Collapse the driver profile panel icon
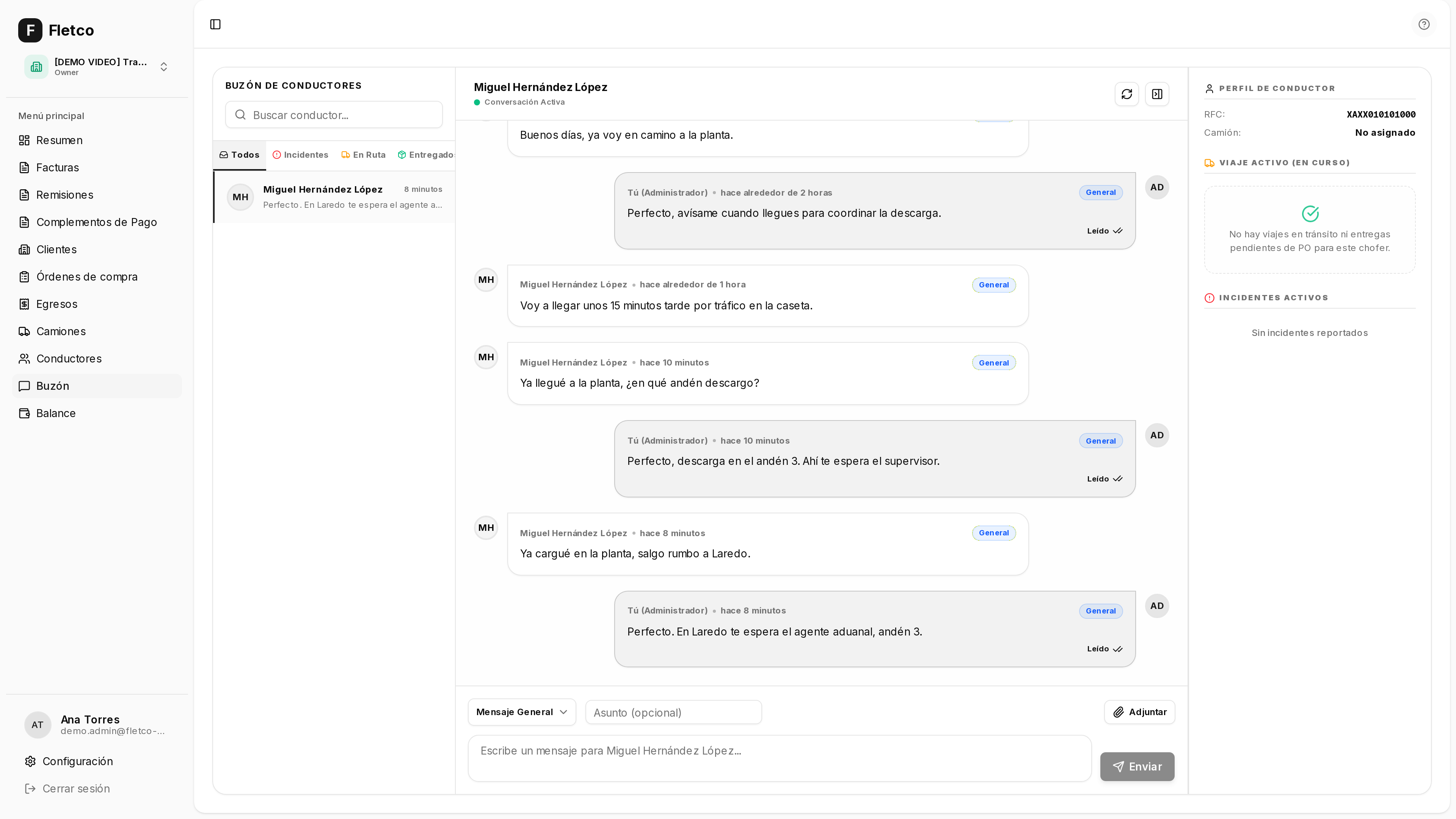Image resolution: width=1456 pixels, height=819 pixels. click(1157, 94)
